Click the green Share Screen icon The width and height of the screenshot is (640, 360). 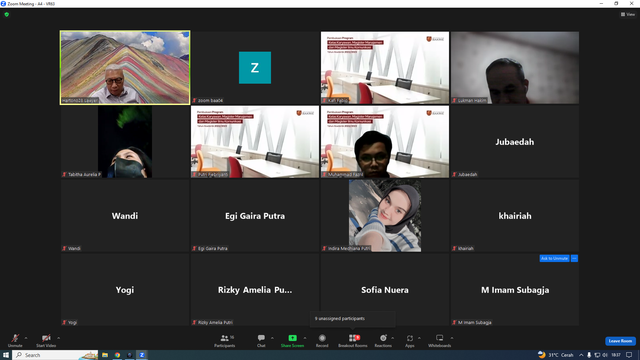pyautogui.click(x=292, y=338)
